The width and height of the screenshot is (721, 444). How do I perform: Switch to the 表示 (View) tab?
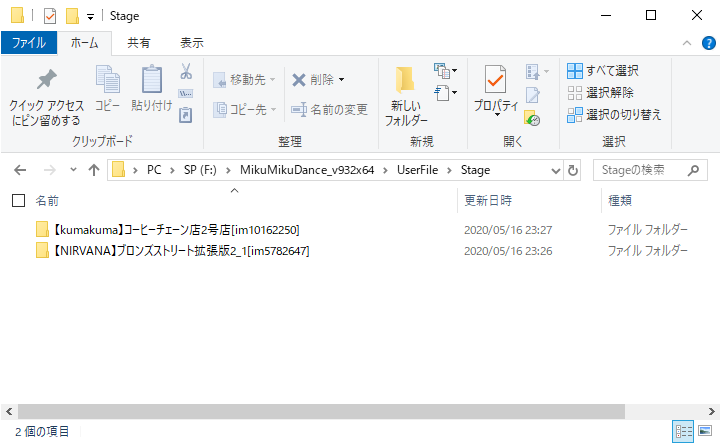(192, 43)
